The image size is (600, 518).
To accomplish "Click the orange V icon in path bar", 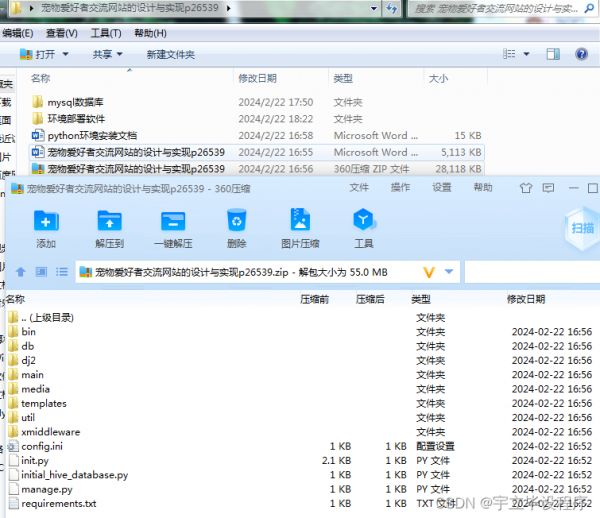I will point(429,272).
